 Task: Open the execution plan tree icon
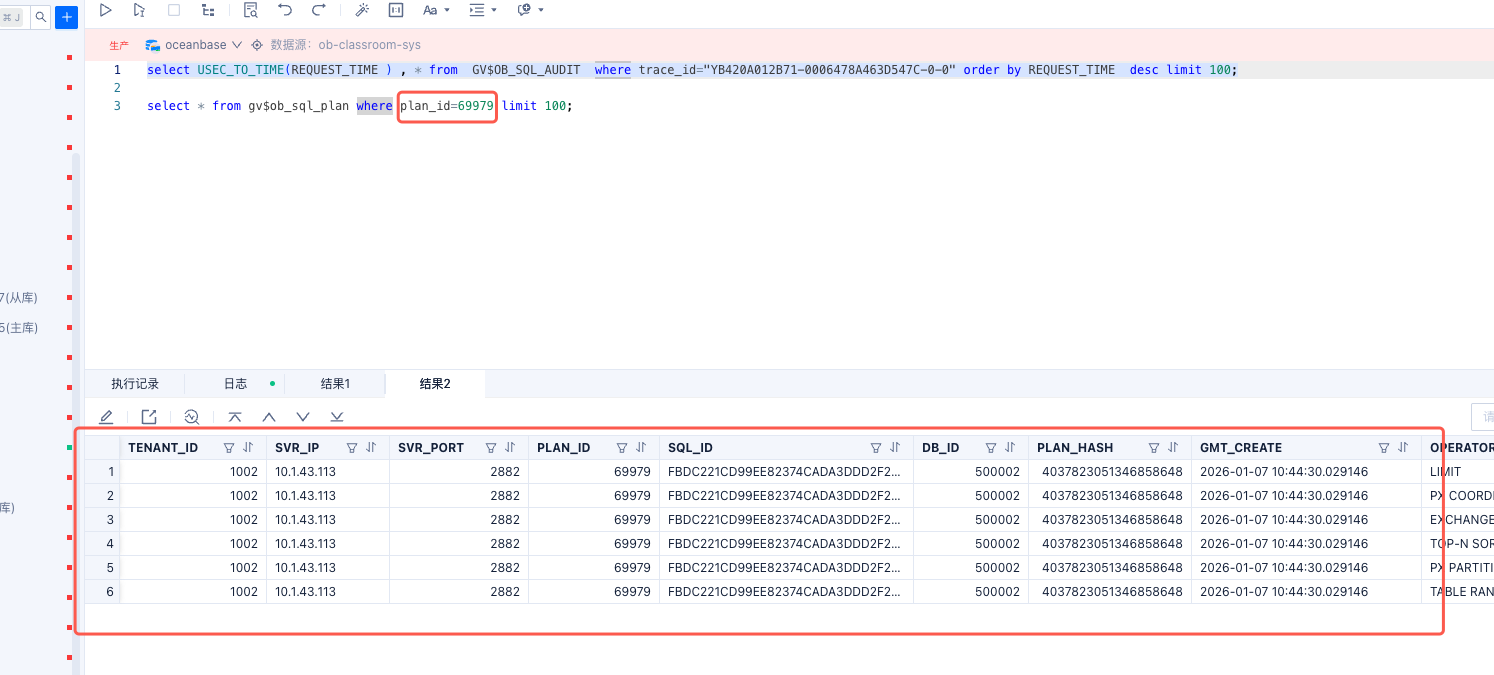pyautogui.click(x=208, y=10)
